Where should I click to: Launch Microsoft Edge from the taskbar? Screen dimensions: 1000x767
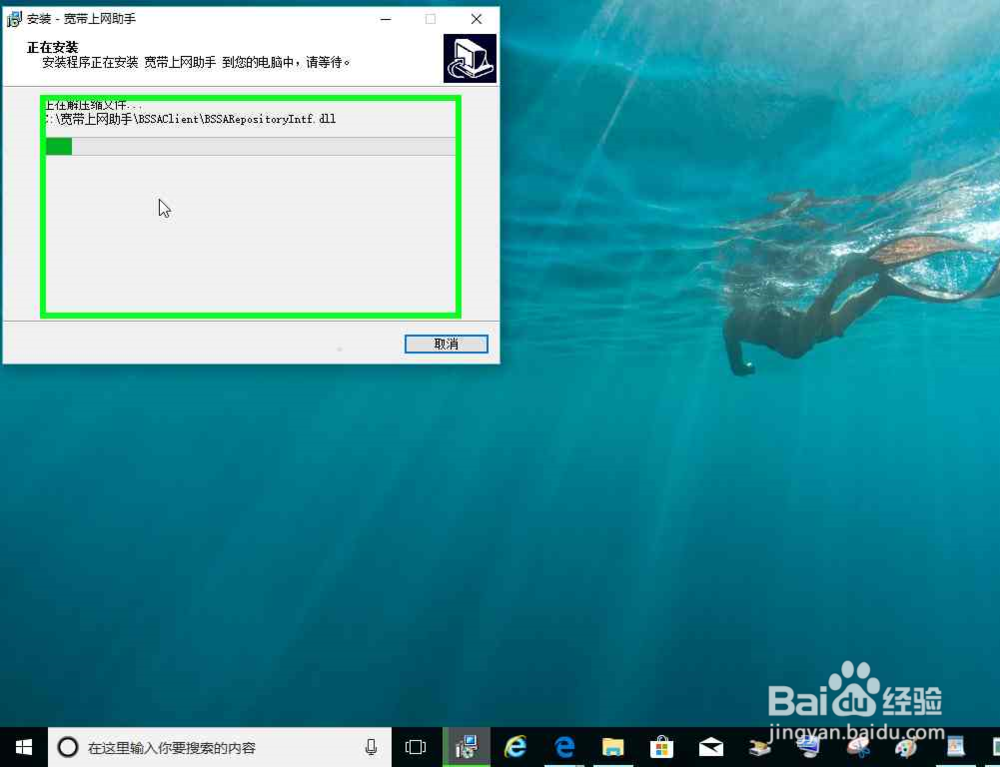click(564, 747)
